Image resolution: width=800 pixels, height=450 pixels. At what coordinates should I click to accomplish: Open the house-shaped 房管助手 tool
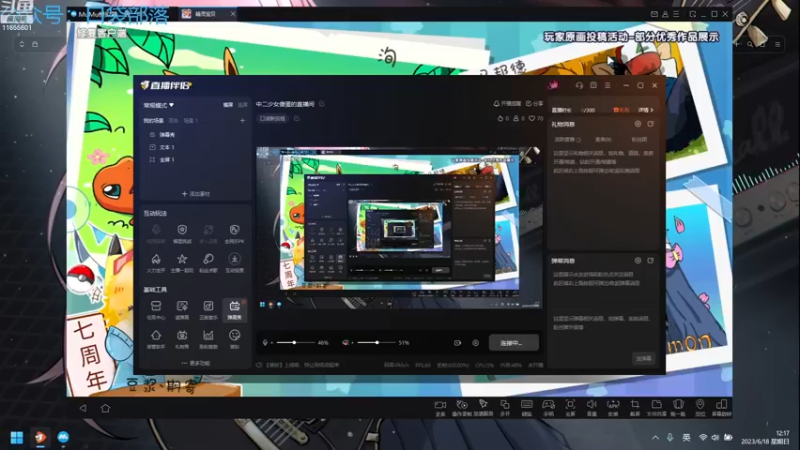tap(156, 339)
